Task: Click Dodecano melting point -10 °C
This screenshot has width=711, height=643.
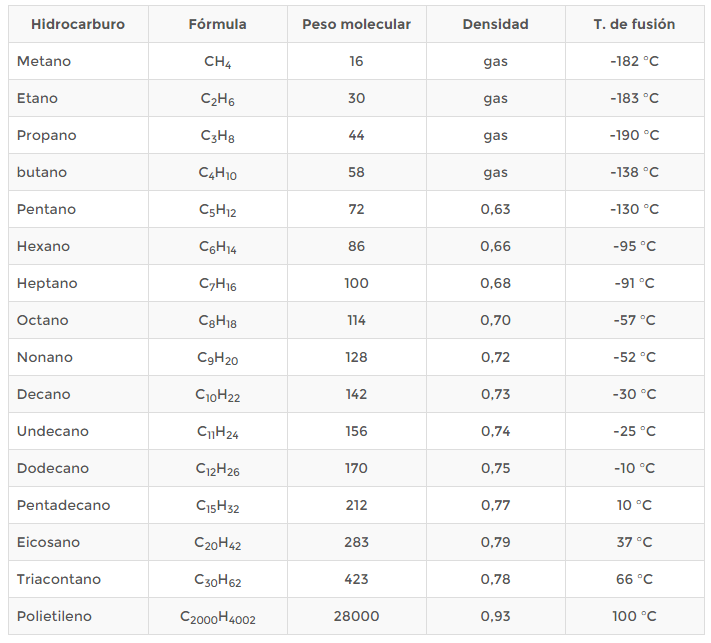Action: (x=634, y=468)
